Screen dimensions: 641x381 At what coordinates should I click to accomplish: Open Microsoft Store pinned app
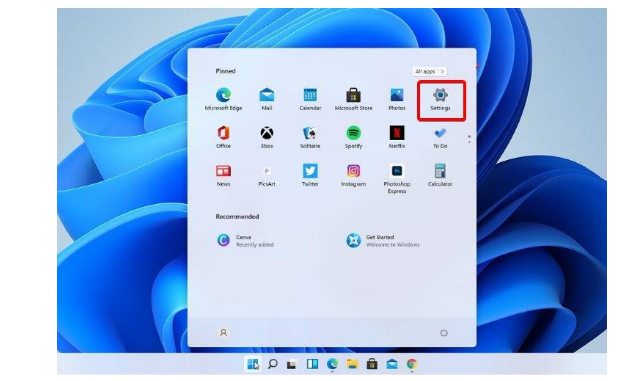coord(353,99)
